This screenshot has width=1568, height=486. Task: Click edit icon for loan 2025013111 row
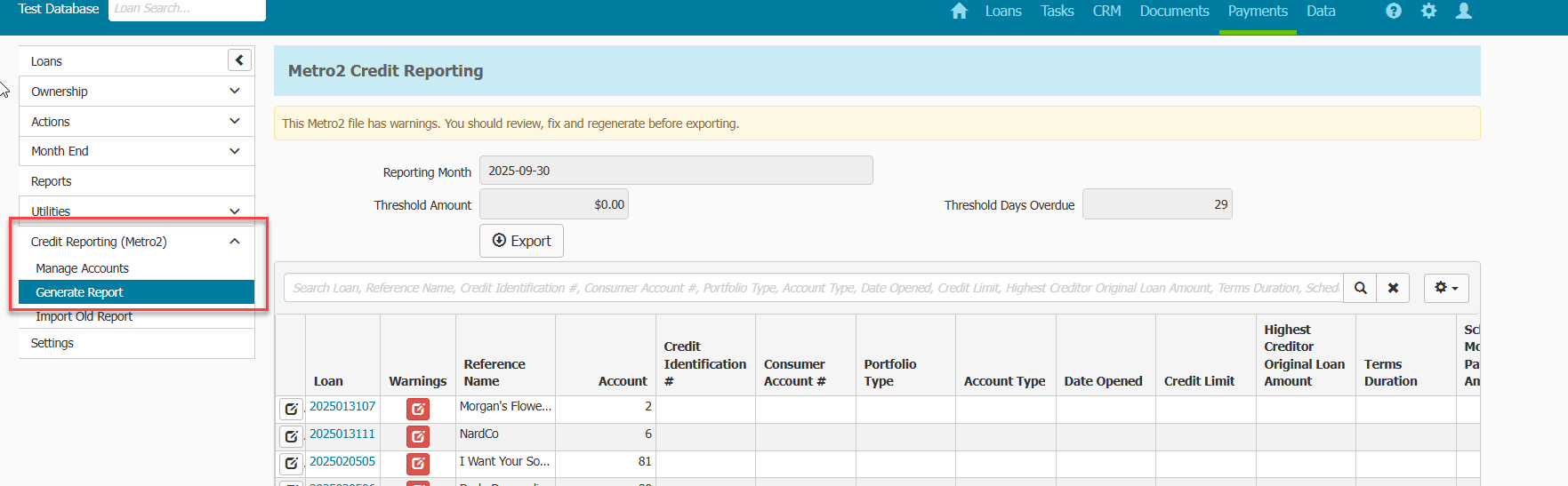tap(291, 436)
